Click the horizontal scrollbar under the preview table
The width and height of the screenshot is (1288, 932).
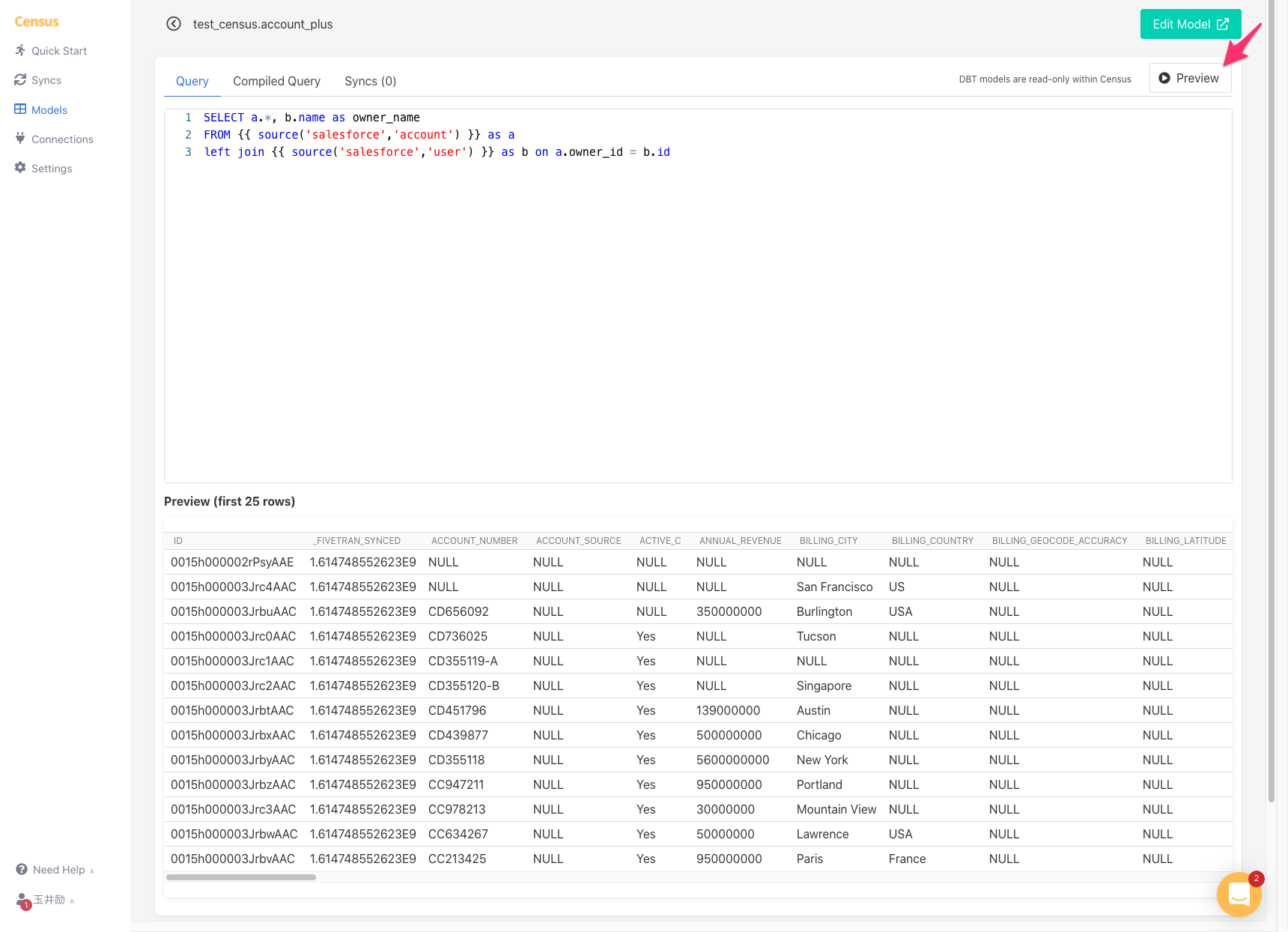[241, 877]
